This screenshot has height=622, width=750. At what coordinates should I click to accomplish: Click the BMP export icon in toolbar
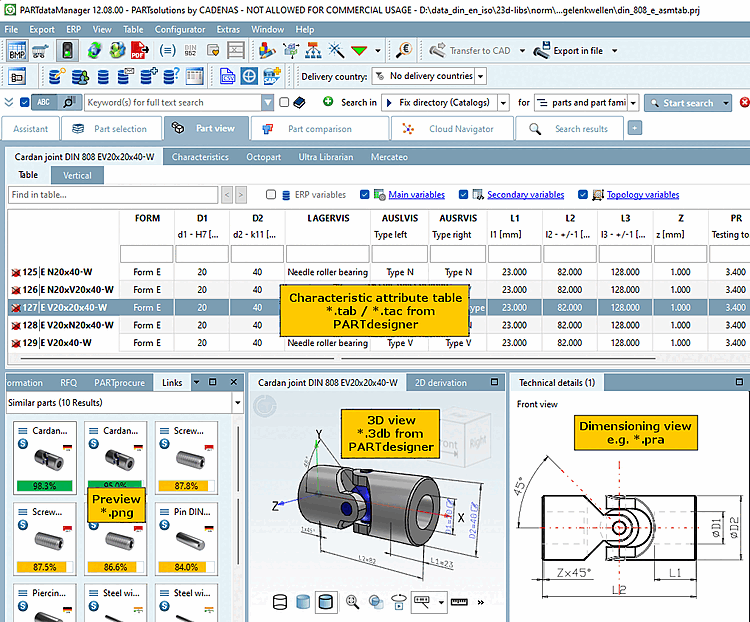17,51
